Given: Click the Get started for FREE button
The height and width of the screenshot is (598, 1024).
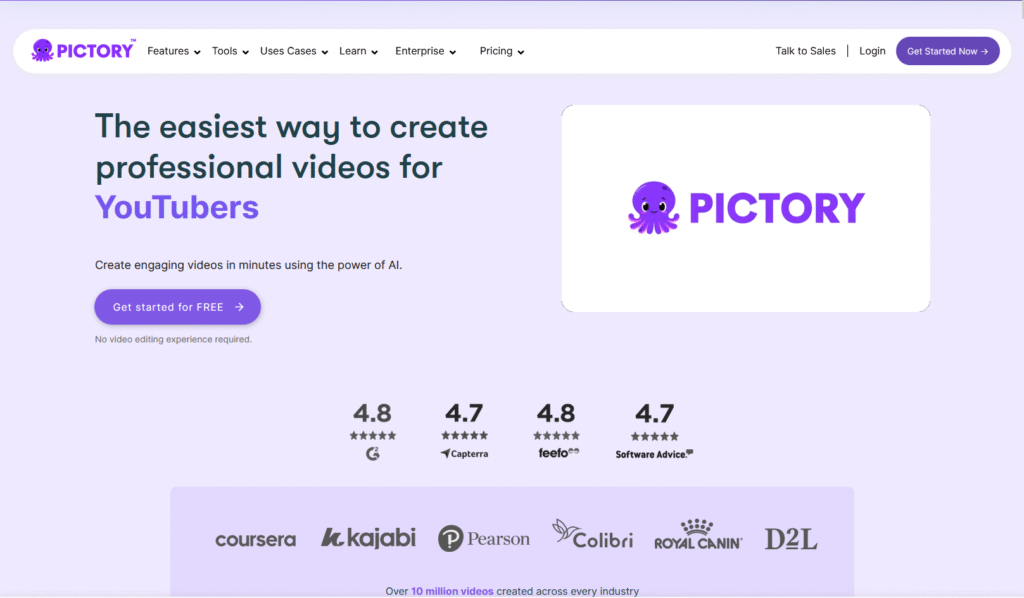Looking at the screenshot, I should point(177,307).
